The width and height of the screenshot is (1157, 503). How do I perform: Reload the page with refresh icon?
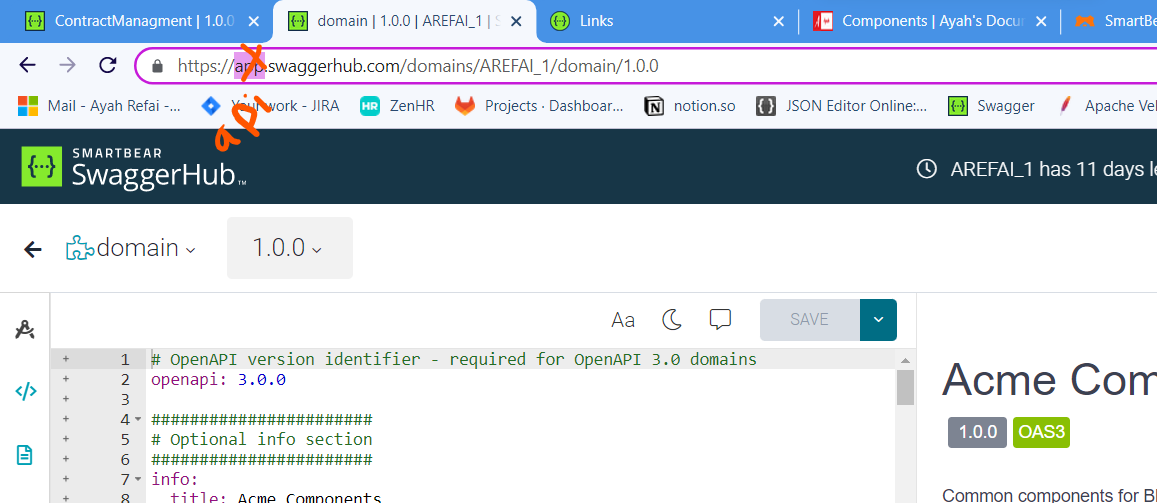[x=108, y=66]
